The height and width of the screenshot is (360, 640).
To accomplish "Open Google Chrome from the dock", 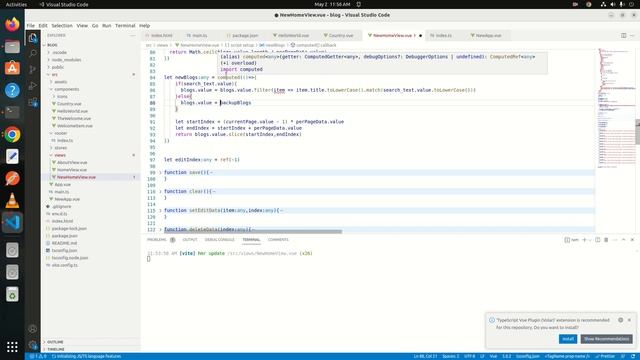I will (12, 134).
